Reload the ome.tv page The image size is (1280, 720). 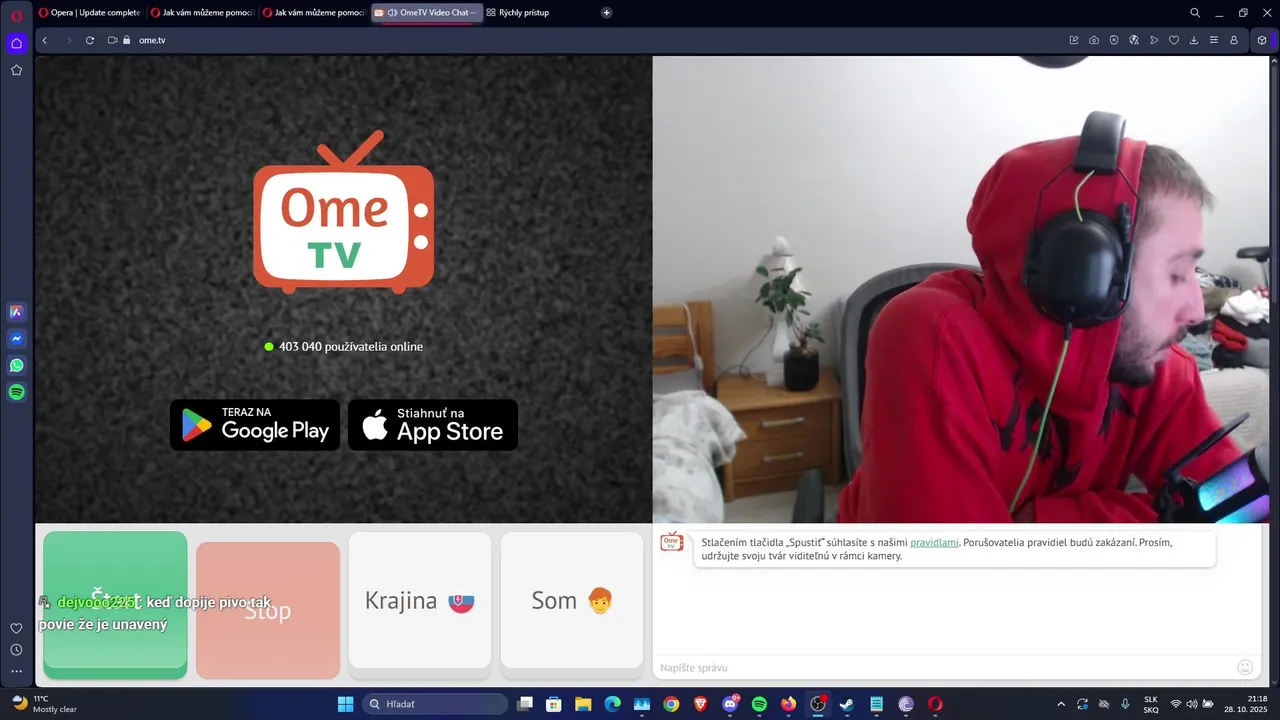[90, 40]
